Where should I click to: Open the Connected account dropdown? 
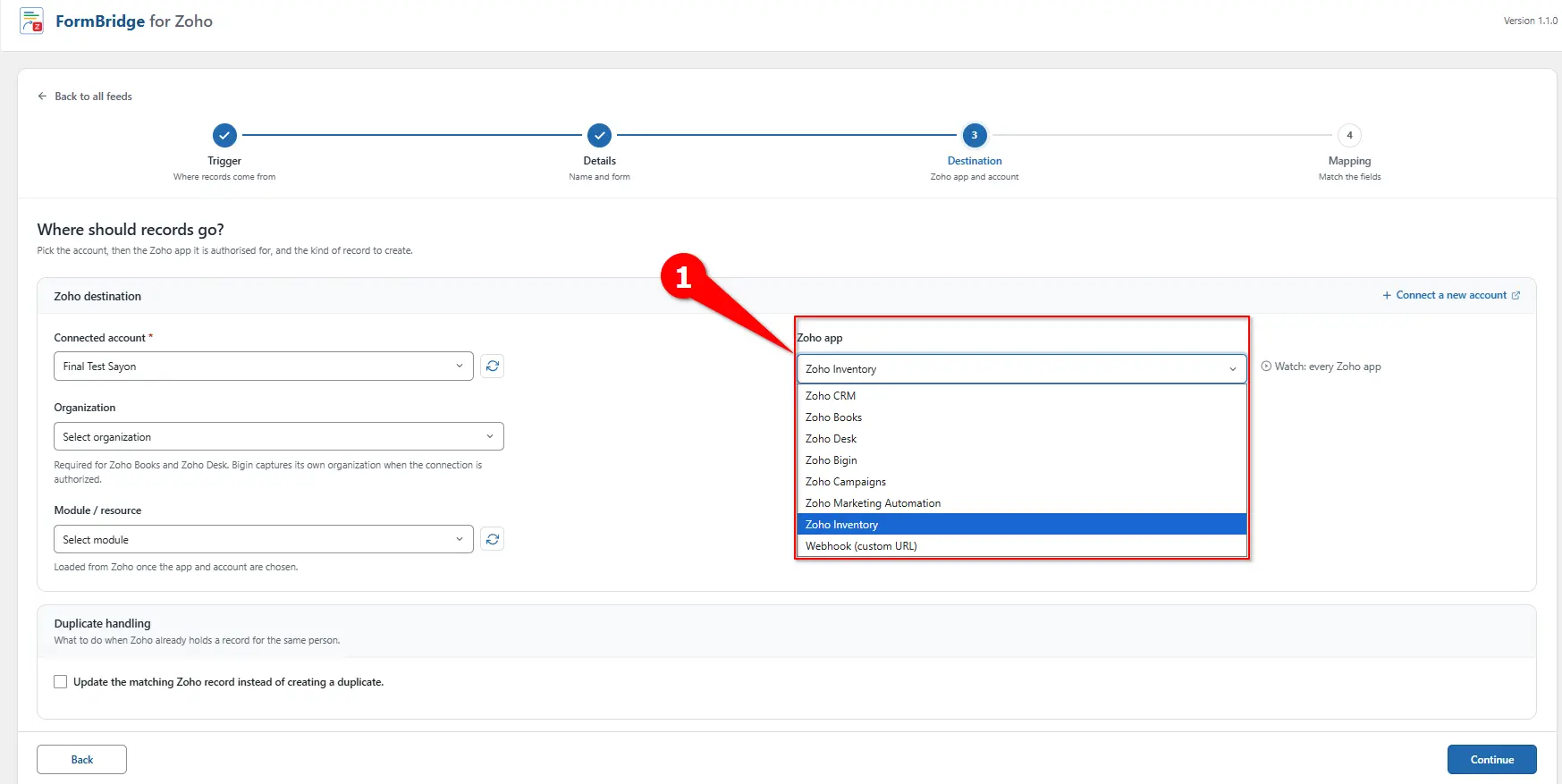[x=264, y=367]
